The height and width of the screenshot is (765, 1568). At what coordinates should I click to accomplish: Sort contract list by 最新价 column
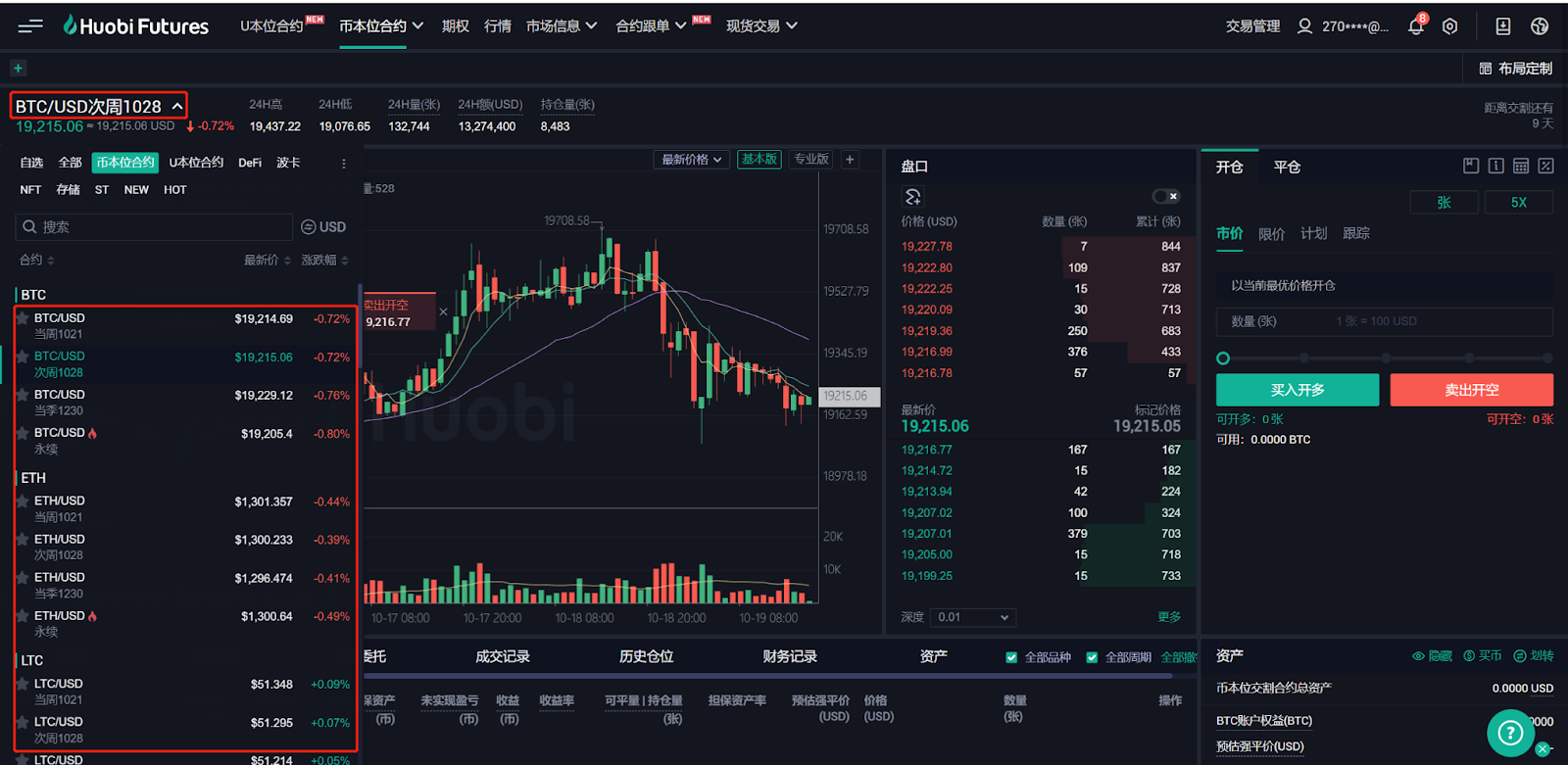[268, 260]
